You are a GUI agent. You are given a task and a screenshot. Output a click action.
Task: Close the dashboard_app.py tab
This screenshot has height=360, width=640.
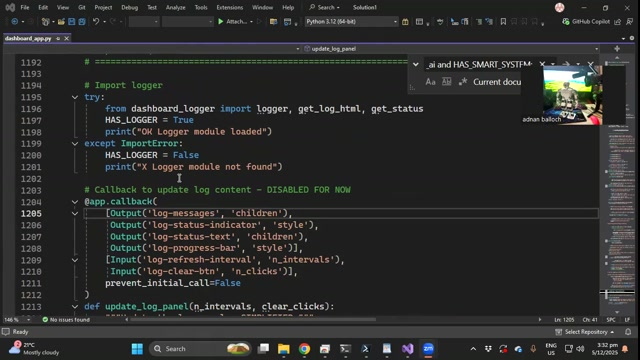point(67,38)
